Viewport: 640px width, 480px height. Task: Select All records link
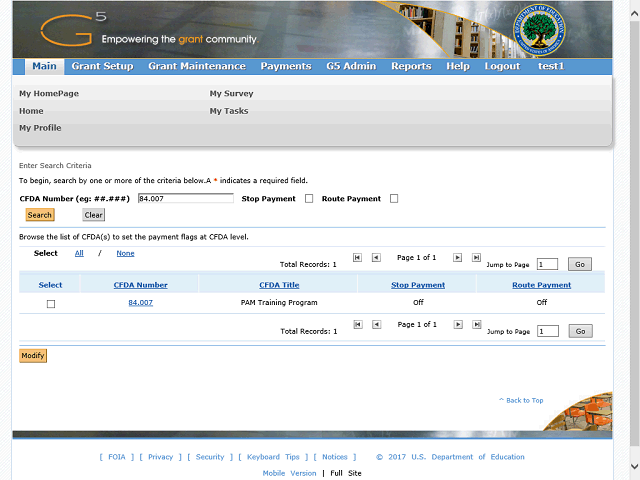[x=79, y=253]
